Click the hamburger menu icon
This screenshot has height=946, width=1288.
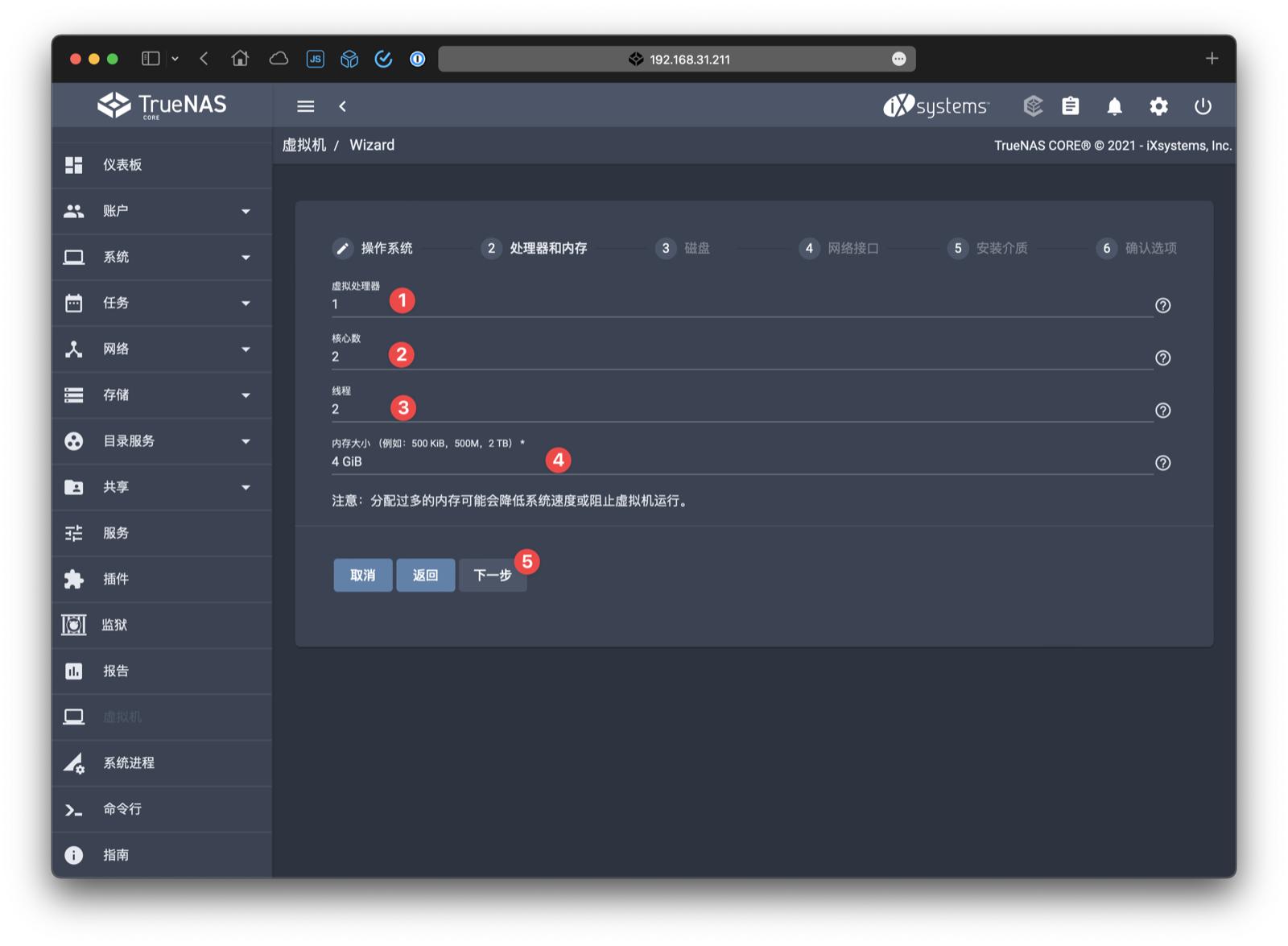pyautogui.click(x=304, y=105)
